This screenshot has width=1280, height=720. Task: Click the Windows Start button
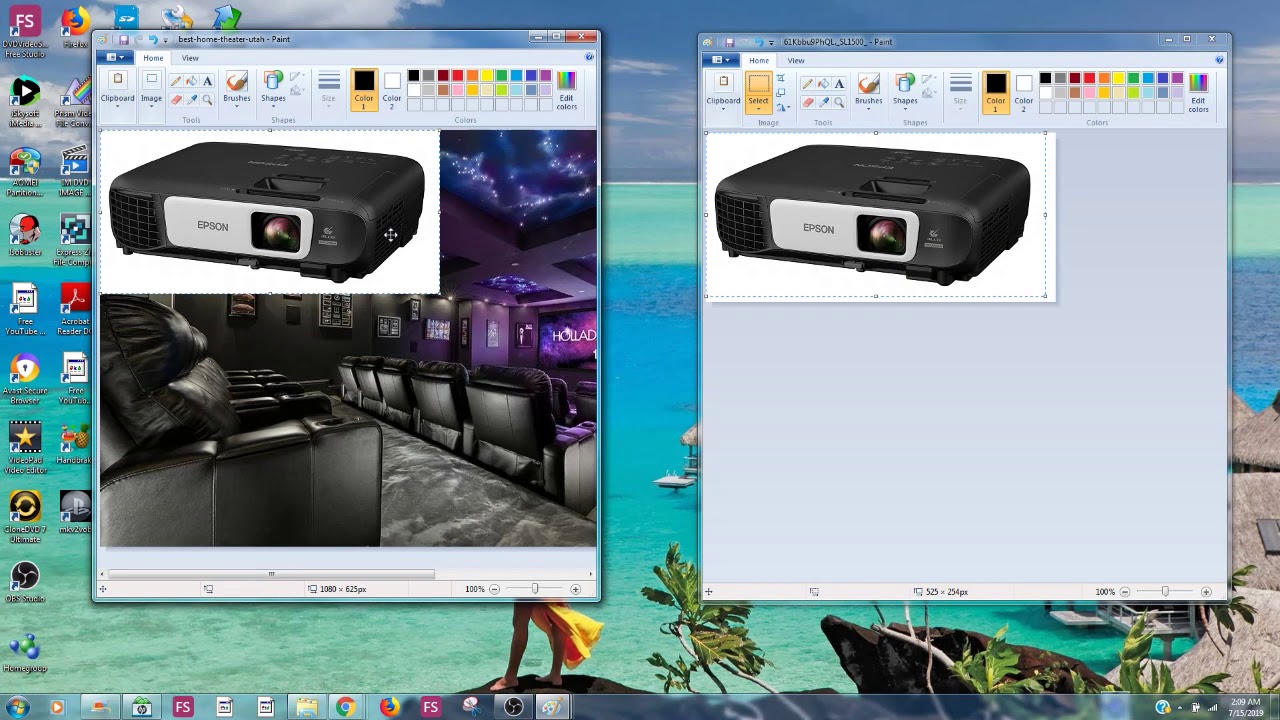pyautogui.click(x=17, y=707)
